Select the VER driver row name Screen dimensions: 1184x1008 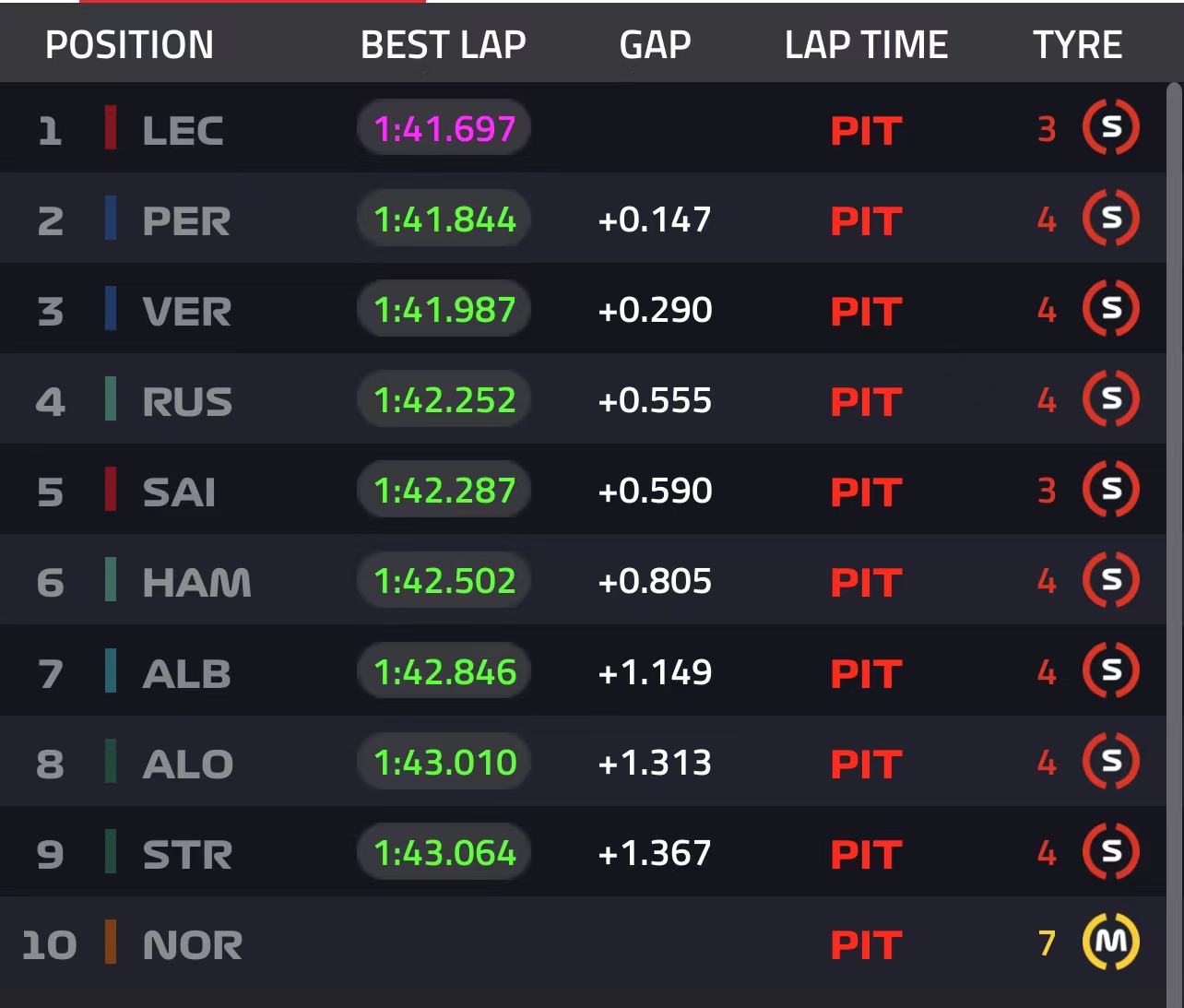[x=187, y=312]
